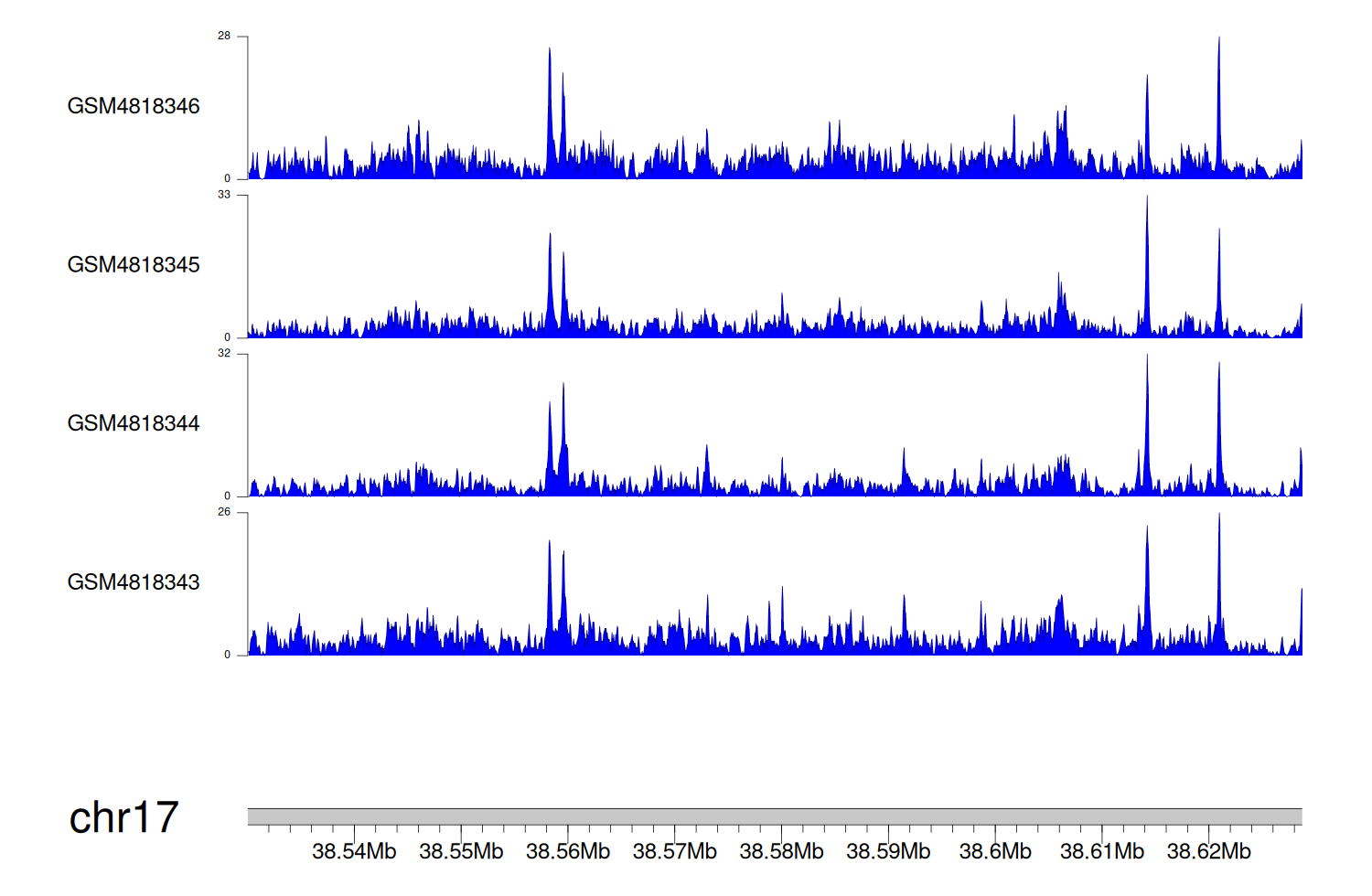
Task: Click the y-axis maximum value 28
Action: point(224,37)
